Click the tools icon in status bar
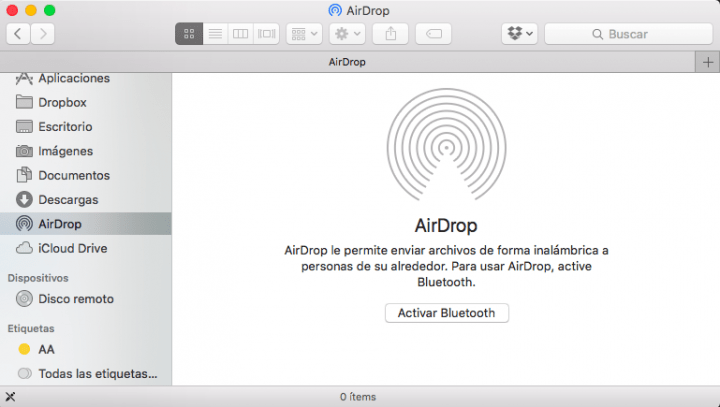The width and height of the screenshot is (720, 407). (10, 397)
